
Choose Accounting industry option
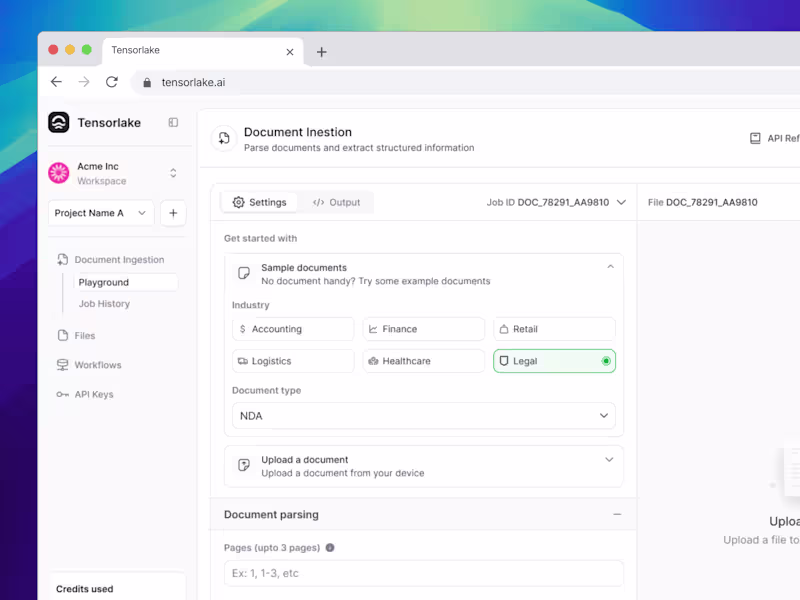tap(293, 329)
